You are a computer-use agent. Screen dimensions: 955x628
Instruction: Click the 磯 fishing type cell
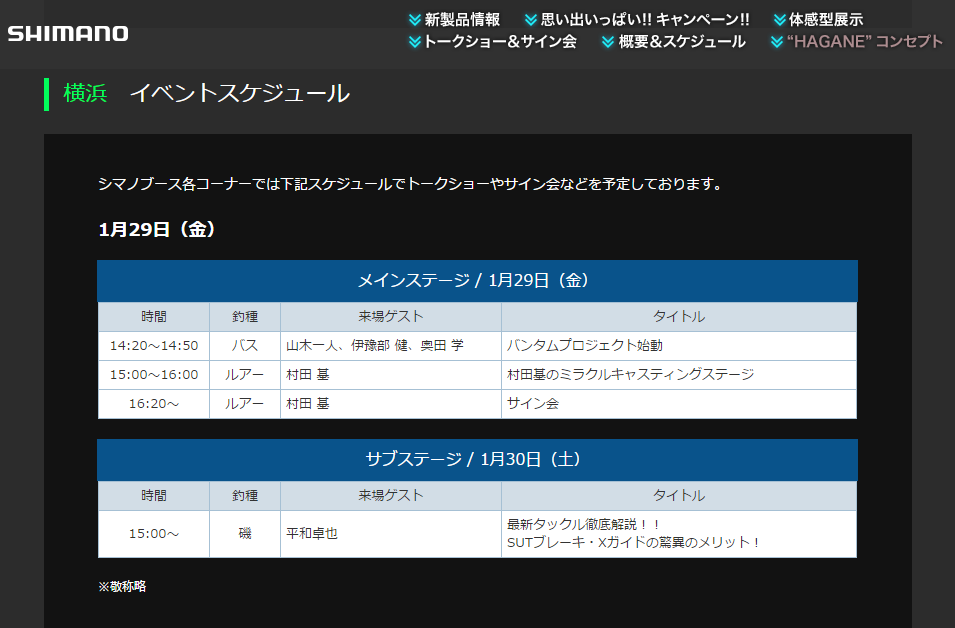(x=245, y=534)
